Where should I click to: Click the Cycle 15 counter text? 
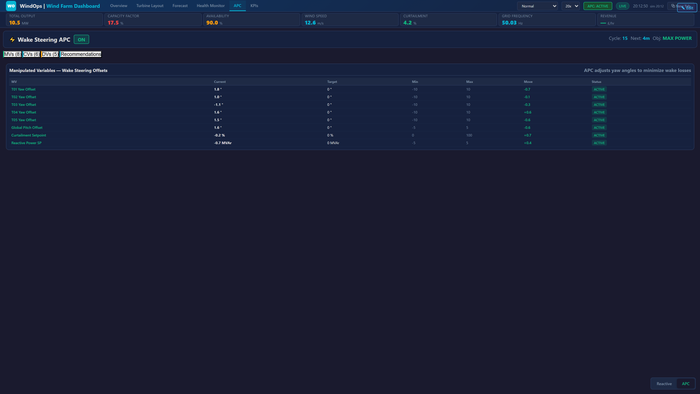[618, 38]
